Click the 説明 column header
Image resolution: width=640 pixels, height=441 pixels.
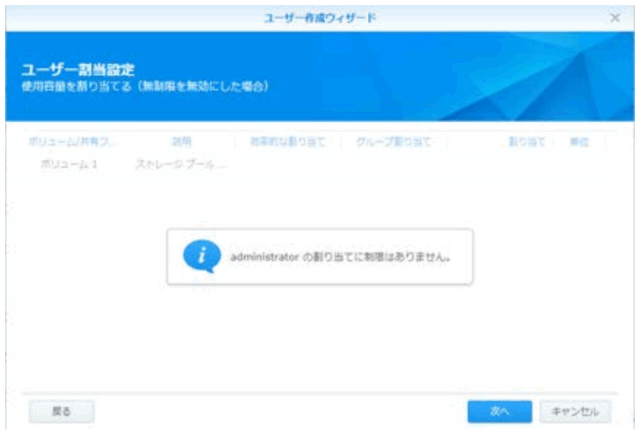(x=181, y=142)
